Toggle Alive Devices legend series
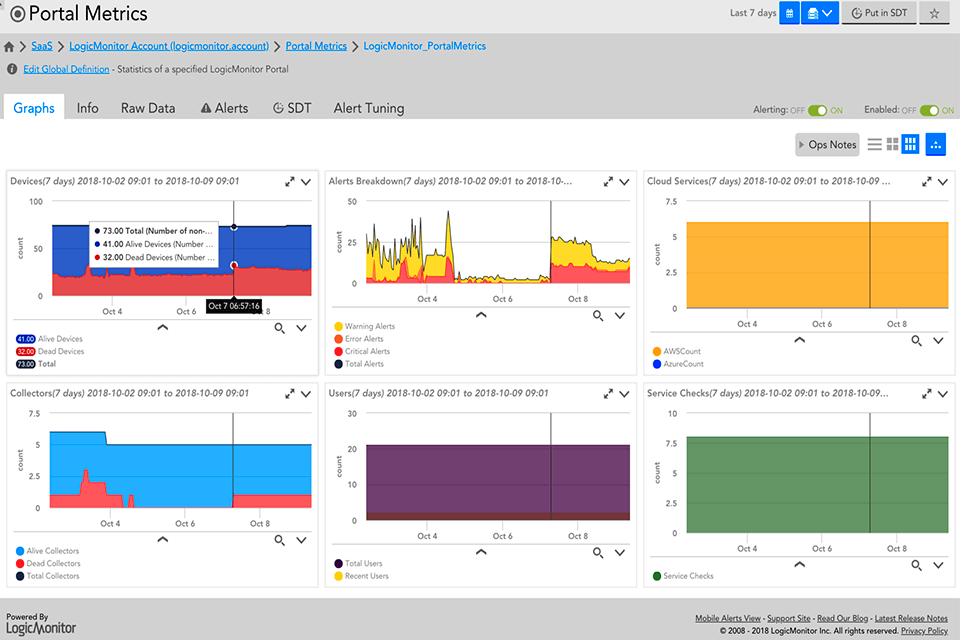Screen dimensions: 960x640 49,339
